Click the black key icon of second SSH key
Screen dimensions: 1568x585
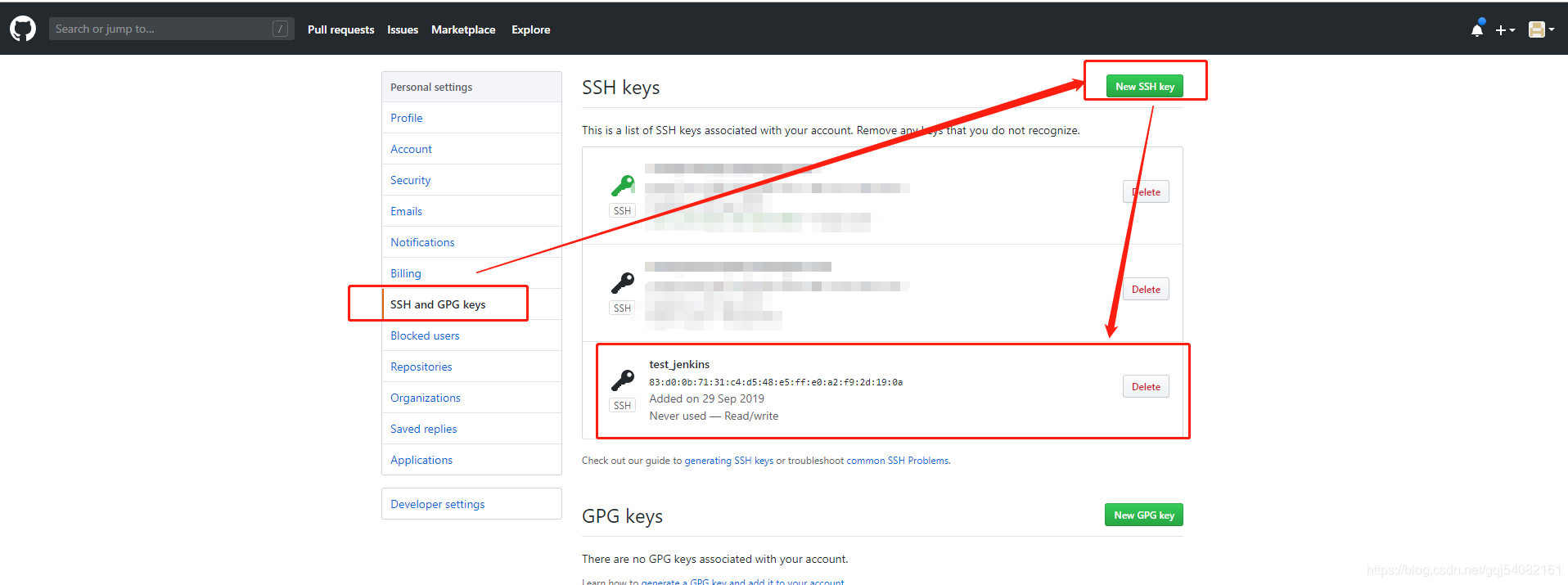[x=623, y=283]
